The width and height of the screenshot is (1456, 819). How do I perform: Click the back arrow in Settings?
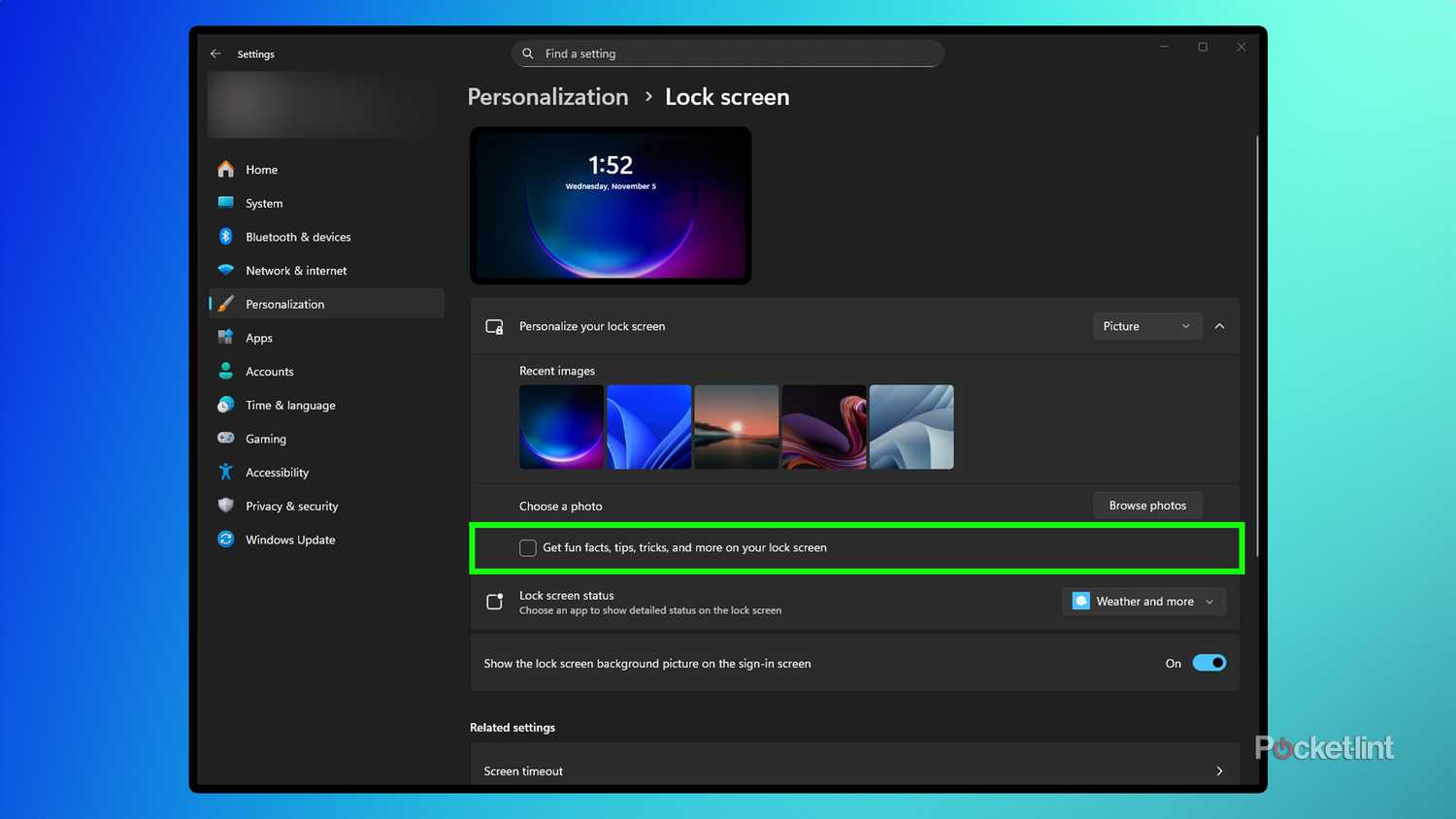[x=215, y=53]
